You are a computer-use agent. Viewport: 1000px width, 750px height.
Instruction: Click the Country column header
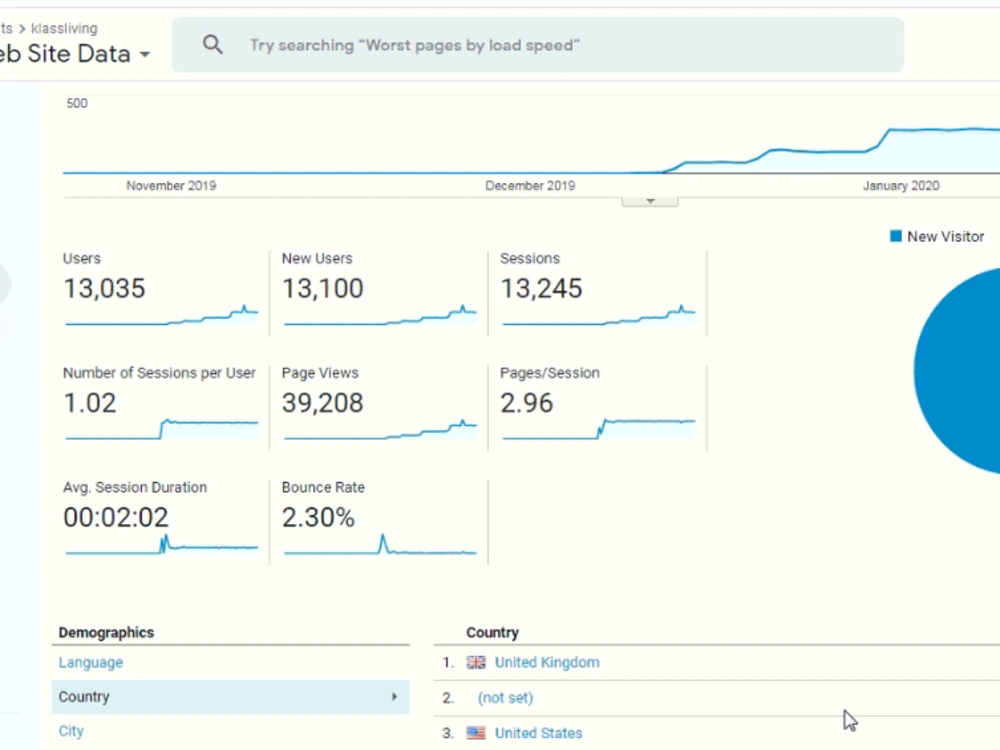click(x=492, y=633)
